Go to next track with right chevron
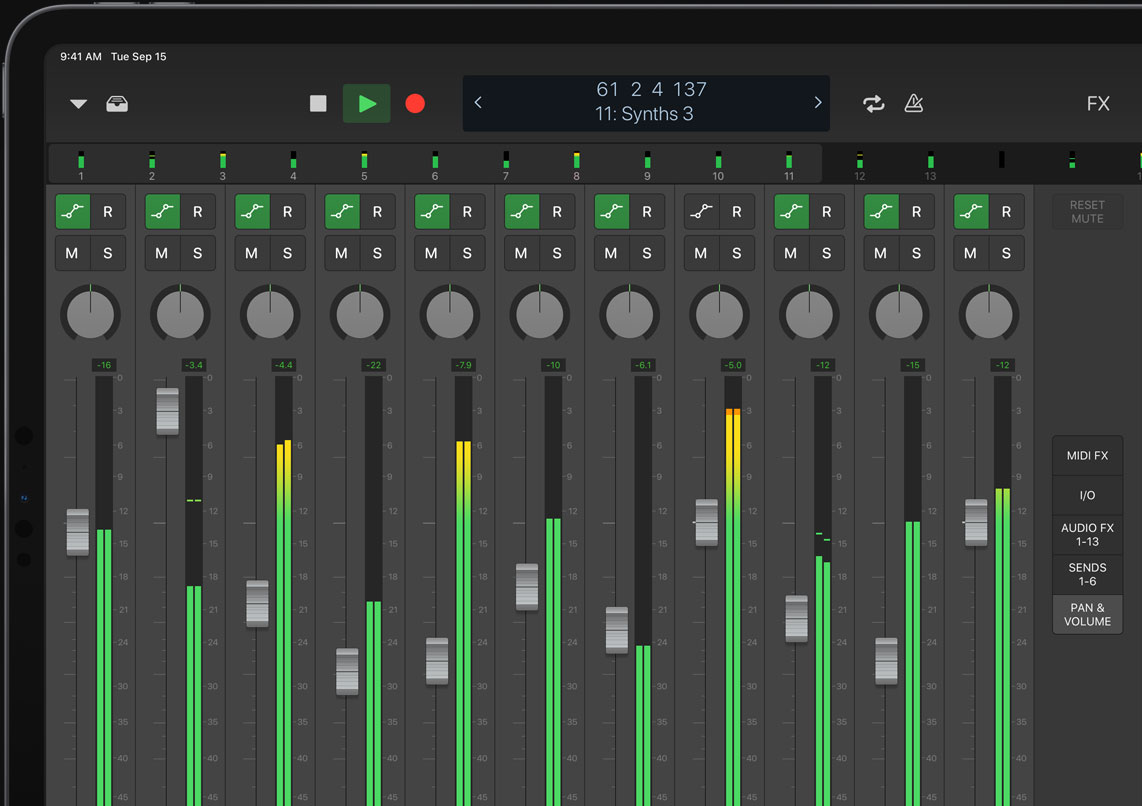 [x=817, y=103]
